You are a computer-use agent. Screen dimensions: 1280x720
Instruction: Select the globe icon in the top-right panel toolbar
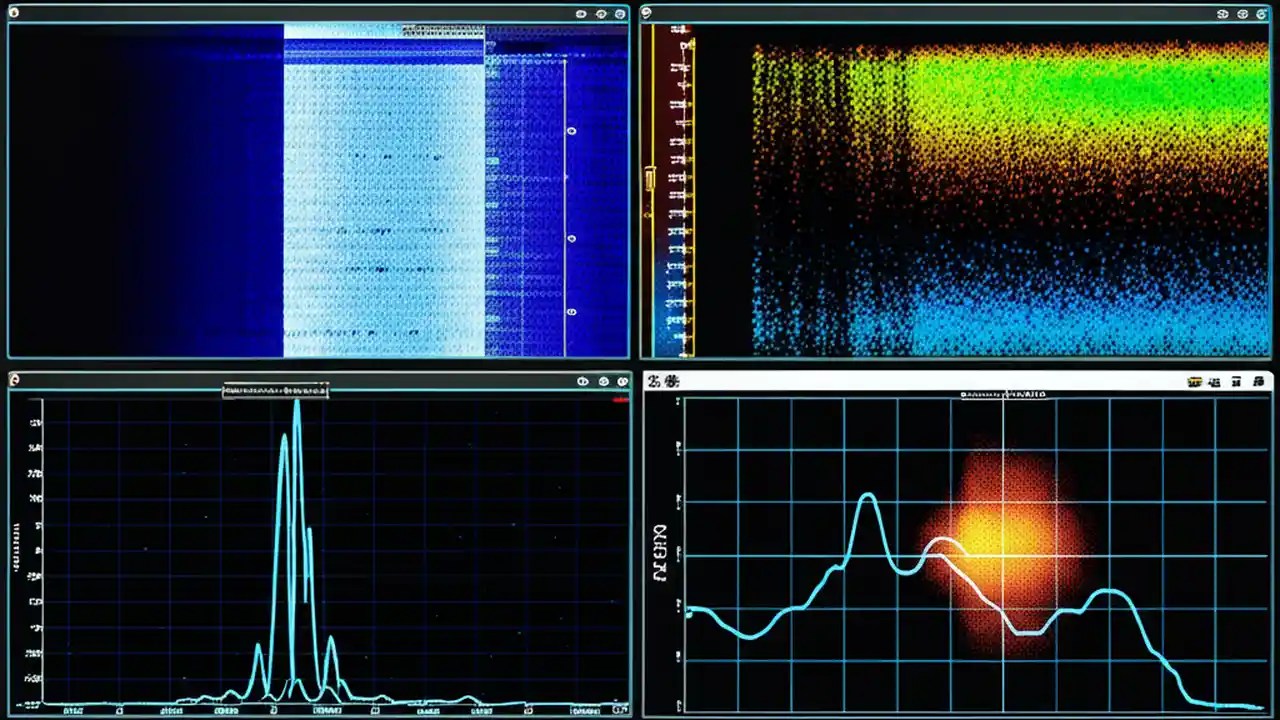(x=1242, y=14)
